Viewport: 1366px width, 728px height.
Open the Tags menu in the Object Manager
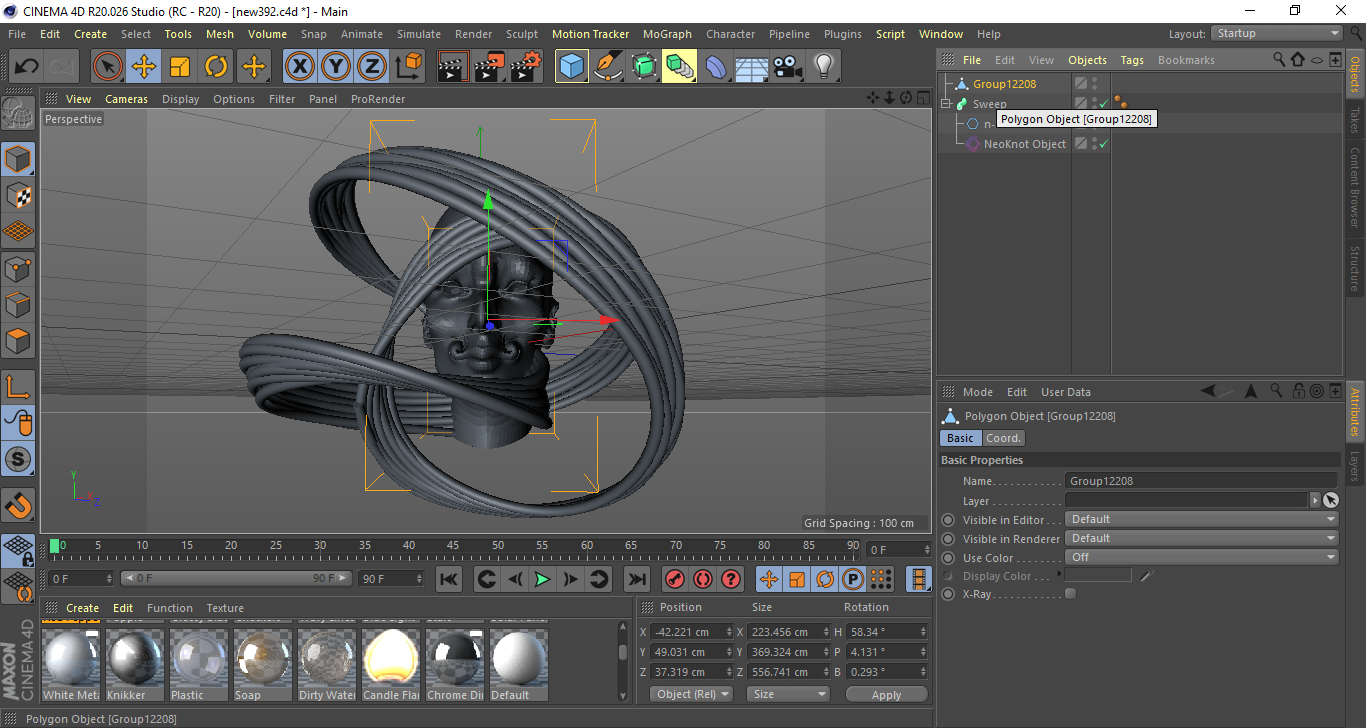(x=1132, y=60)
